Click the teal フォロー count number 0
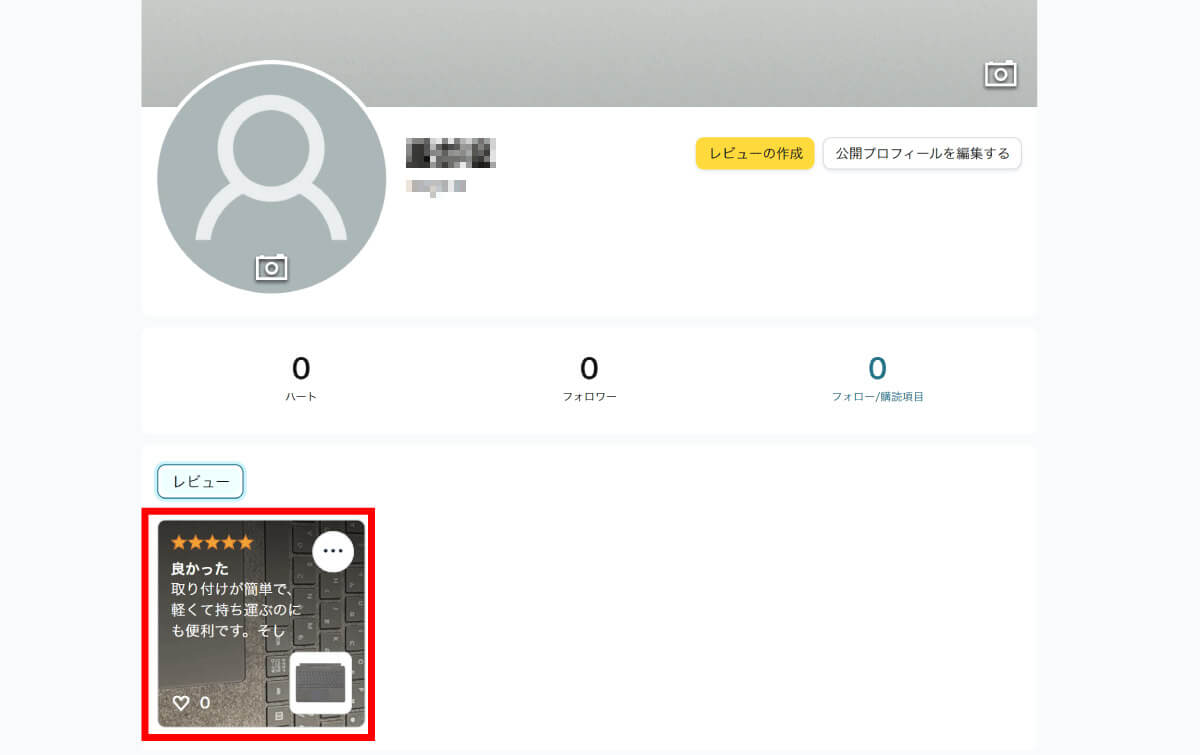 pos(877,368)
